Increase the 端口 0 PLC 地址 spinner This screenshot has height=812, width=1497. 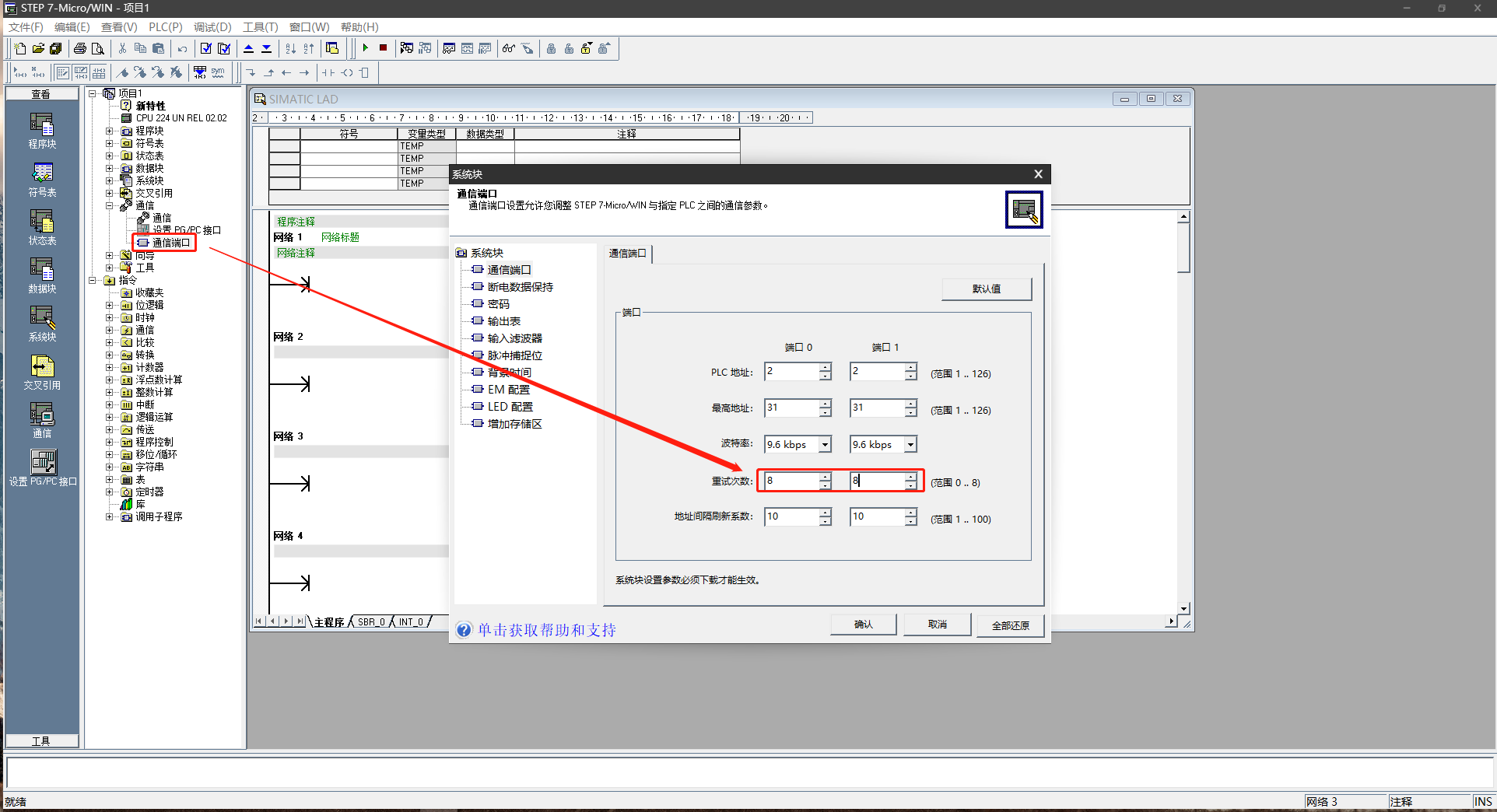pos(825,367)
